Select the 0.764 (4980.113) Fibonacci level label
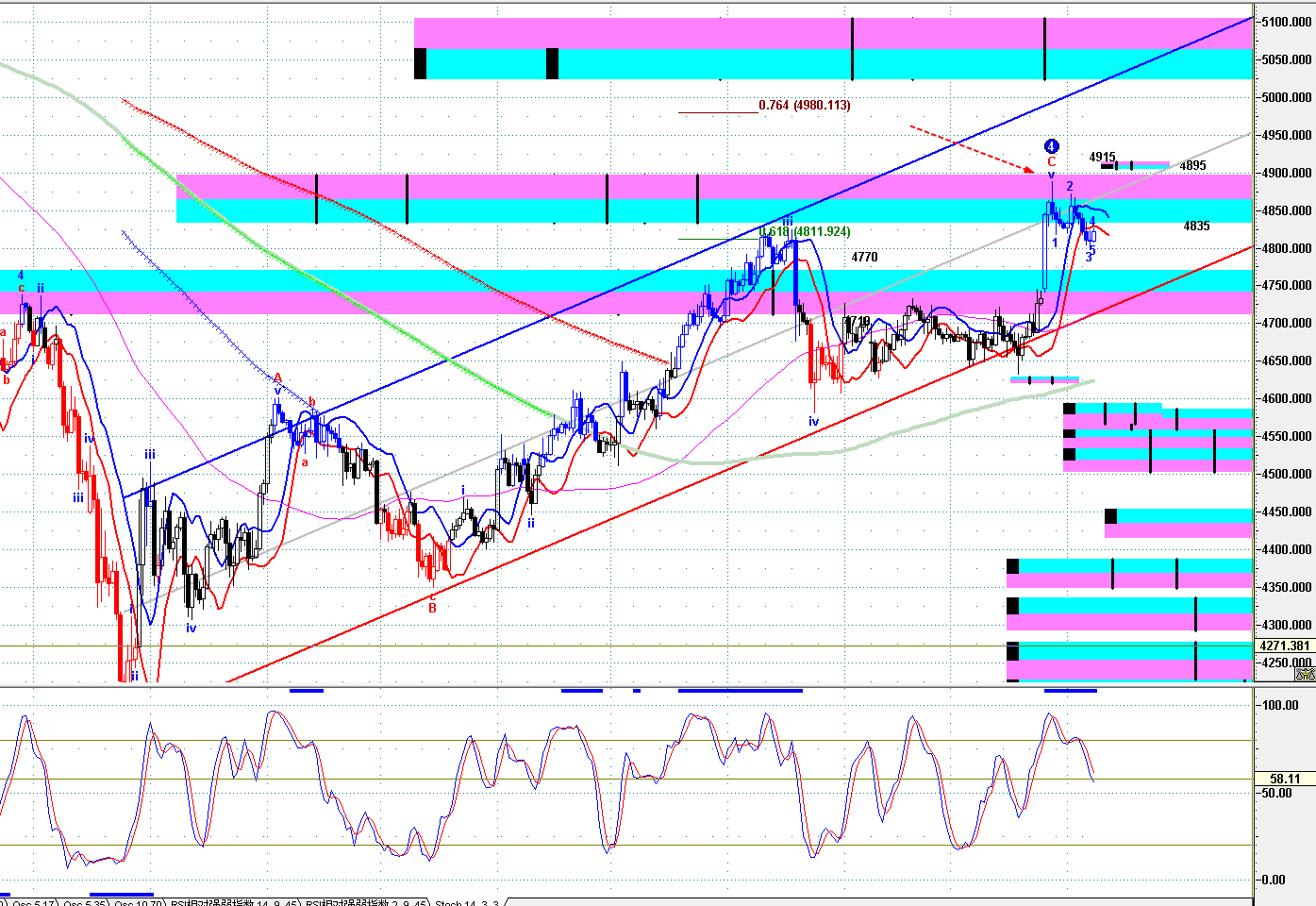Viewport: 1316px width, 906px height. (x=804, y=106)
